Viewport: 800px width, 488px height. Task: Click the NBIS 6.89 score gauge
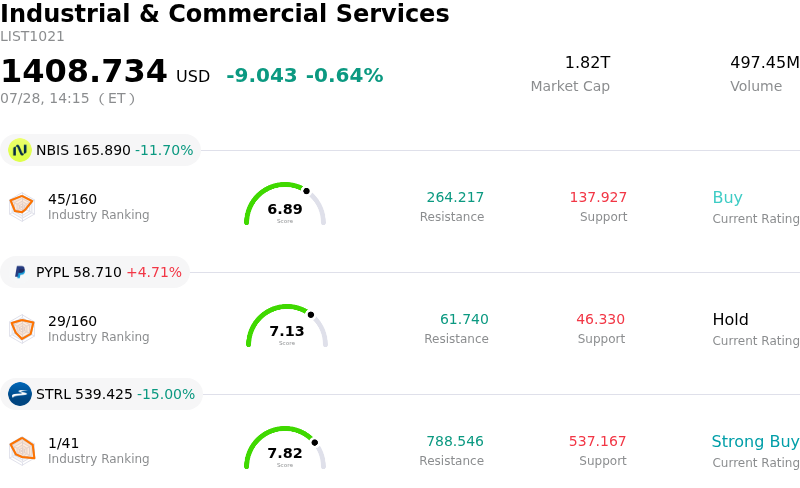pos(285,204)
